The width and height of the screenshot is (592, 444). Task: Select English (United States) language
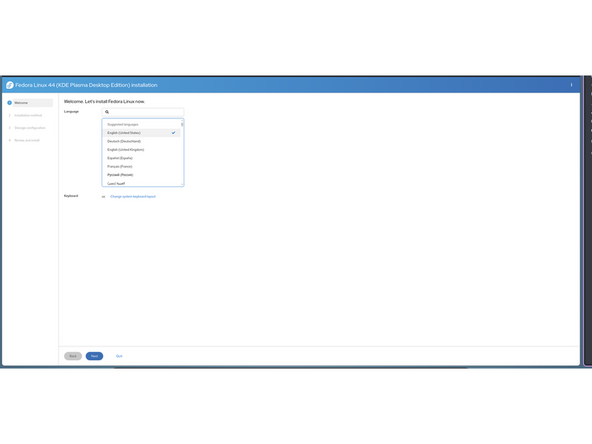click(142, 133)
